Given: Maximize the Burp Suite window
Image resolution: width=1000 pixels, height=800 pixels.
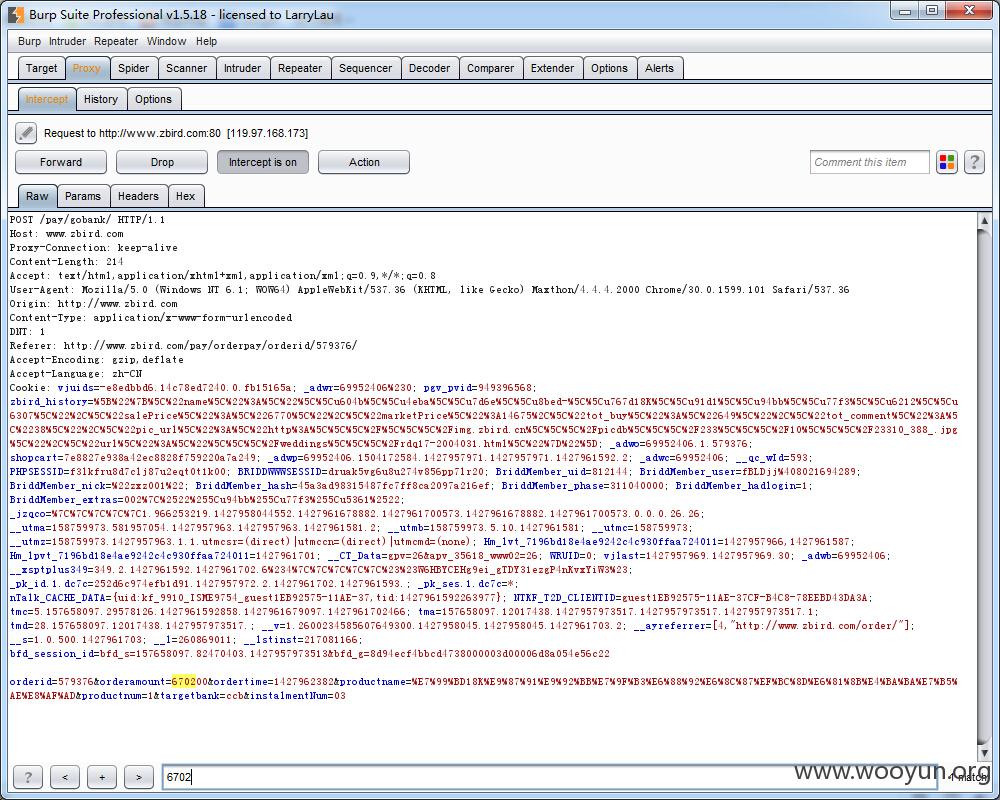Looking at the screenshot, I should pos(932,10).
